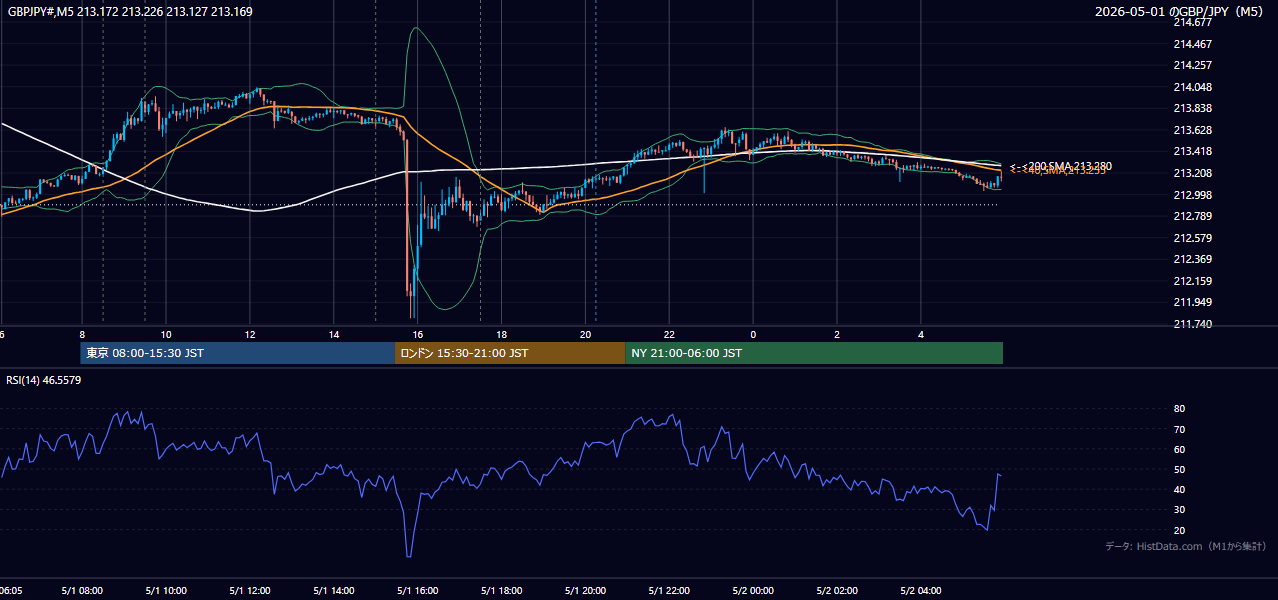Viewport: 1278px width, 600px height.
Task: Click the 5/1 10:00 date axis label
Action: [166, 591]
